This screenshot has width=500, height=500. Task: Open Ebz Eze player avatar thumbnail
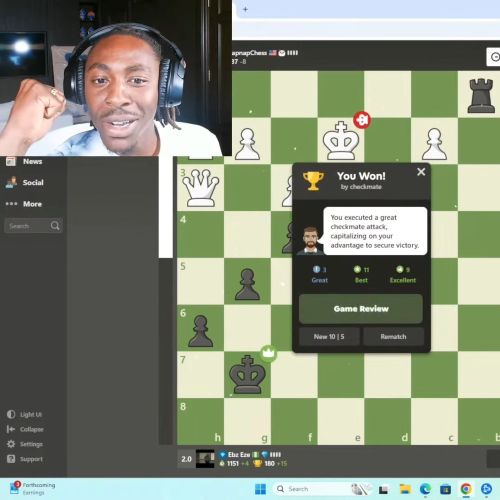tap(205, 459)
